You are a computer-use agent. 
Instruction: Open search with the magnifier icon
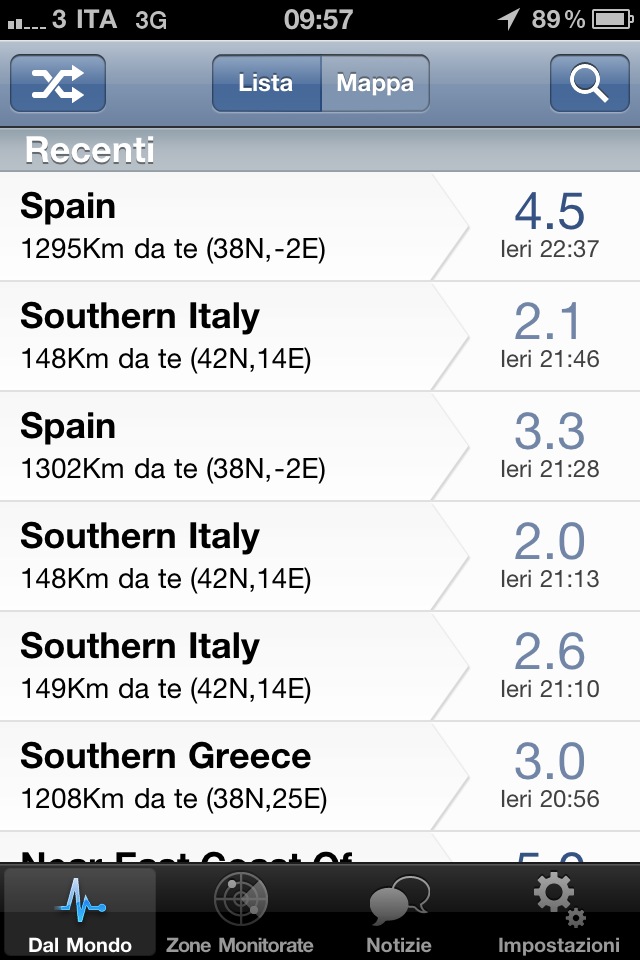click(589, 83)
